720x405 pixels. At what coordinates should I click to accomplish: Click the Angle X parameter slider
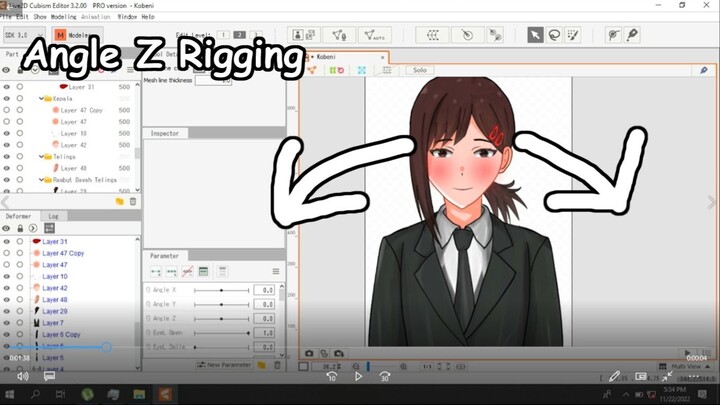(221, 290)
